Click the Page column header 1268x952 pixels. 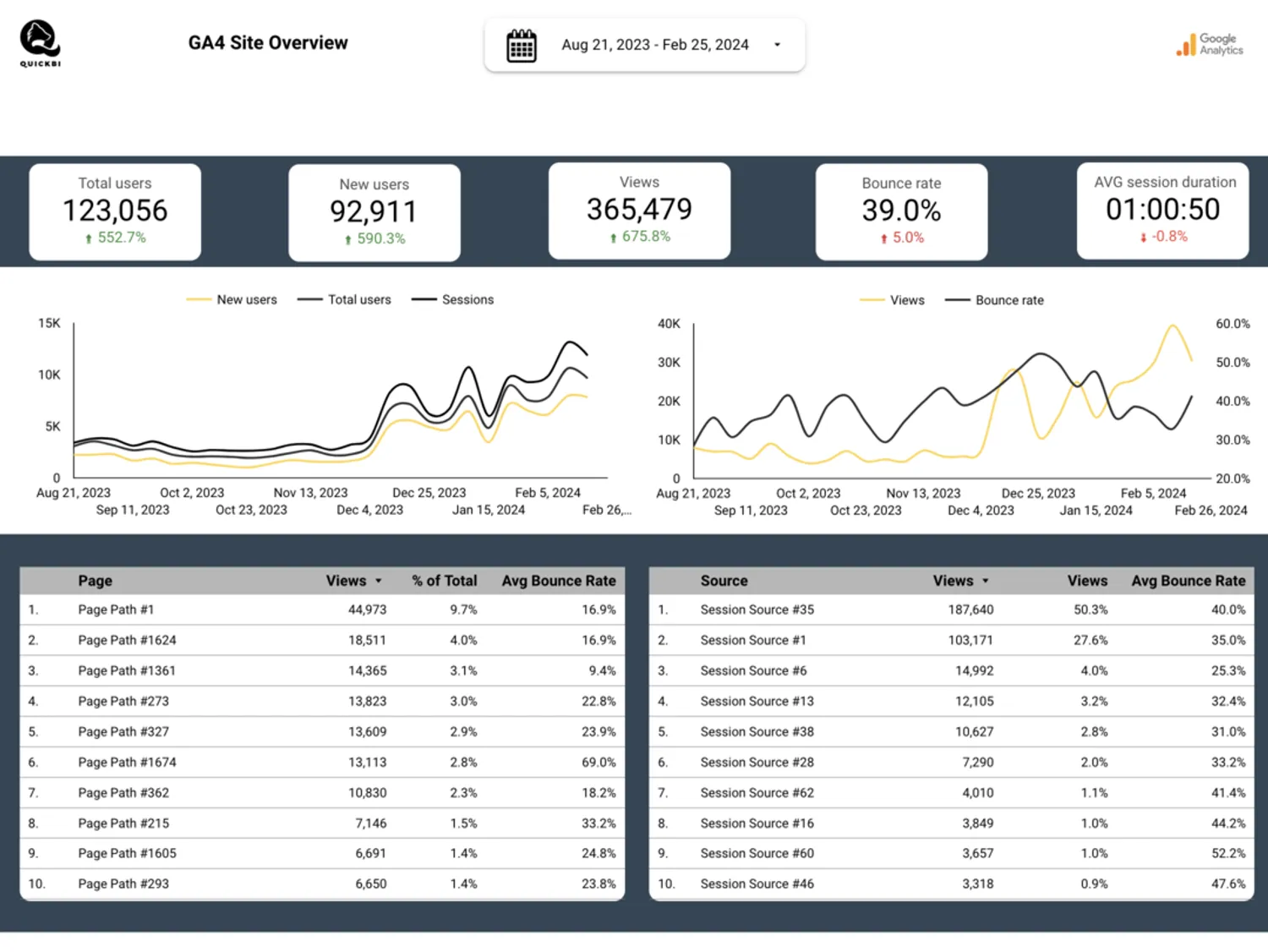(x=95, y=581)
